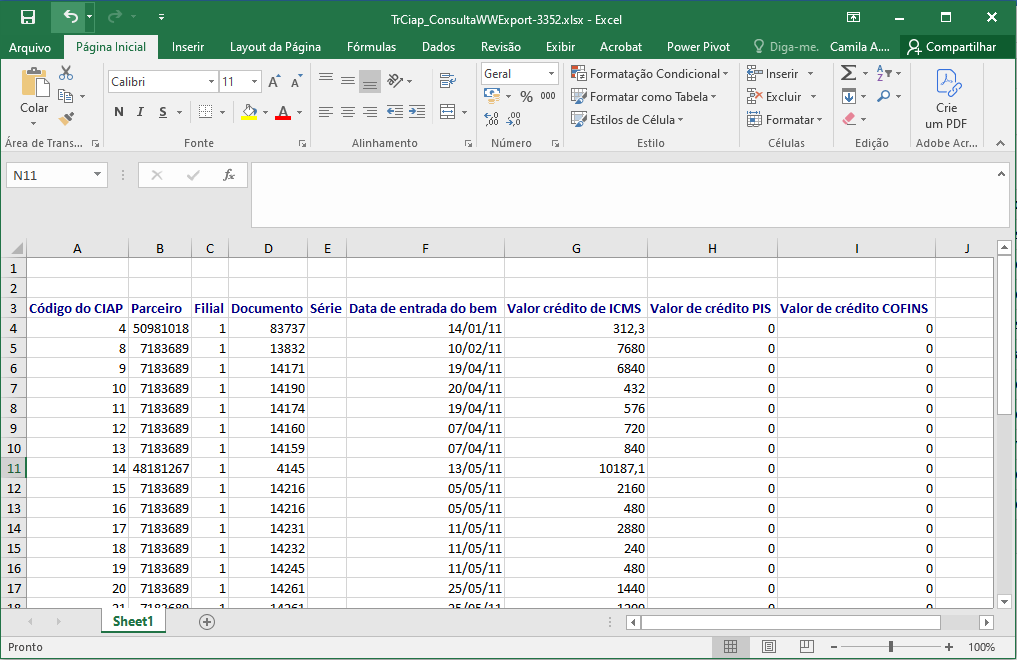1017x660 pixels.
Task: Align text to the bottom
Action: coord(370,80)
